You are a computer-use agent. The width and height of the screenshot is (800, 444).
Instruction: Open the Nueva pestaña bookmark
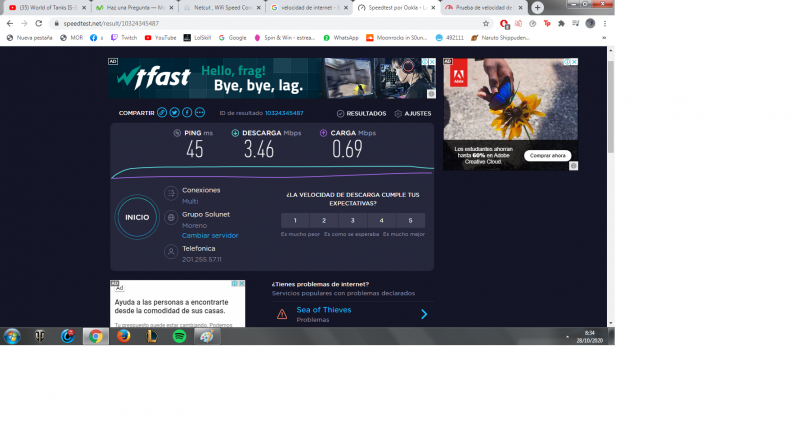coord(30,38)
